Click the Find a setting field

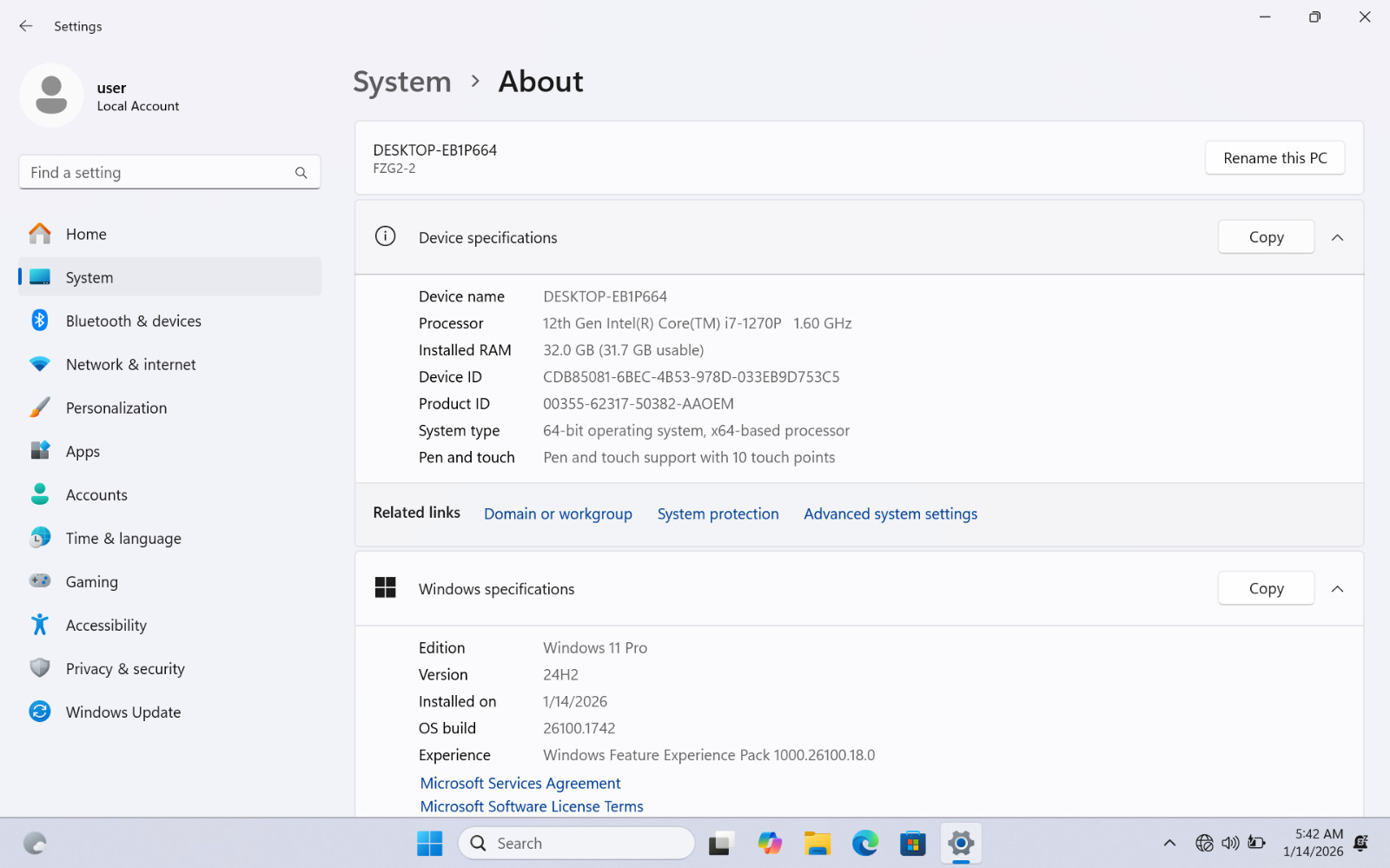point(169,173)
